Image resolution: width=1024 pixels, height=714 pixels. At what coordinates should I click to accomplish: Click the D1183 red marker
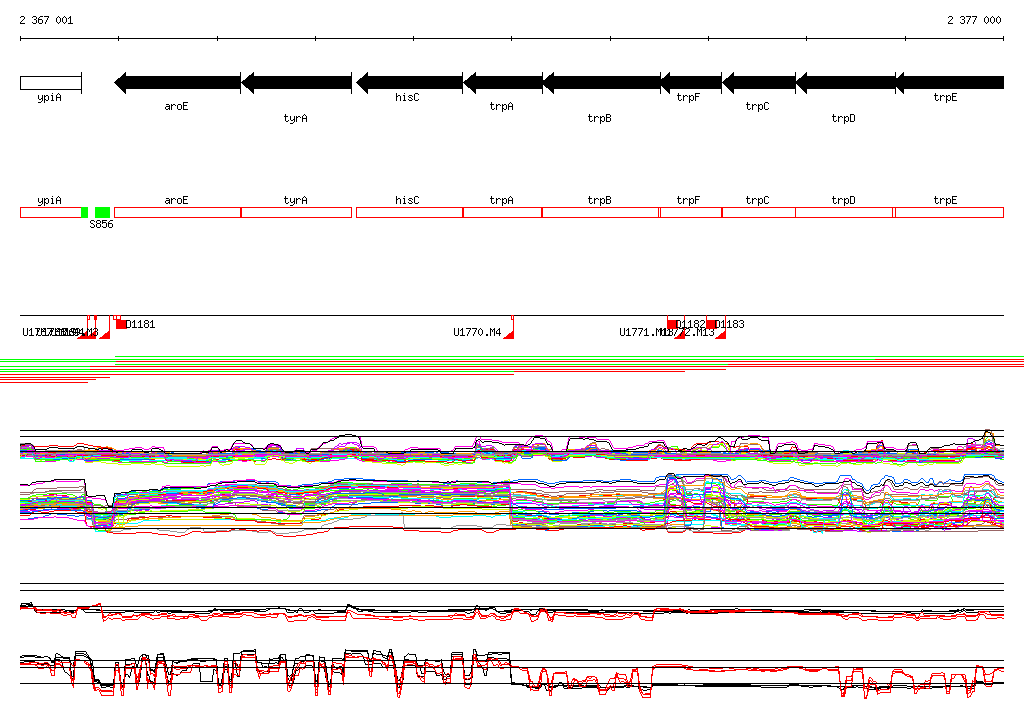coord(711,324)
